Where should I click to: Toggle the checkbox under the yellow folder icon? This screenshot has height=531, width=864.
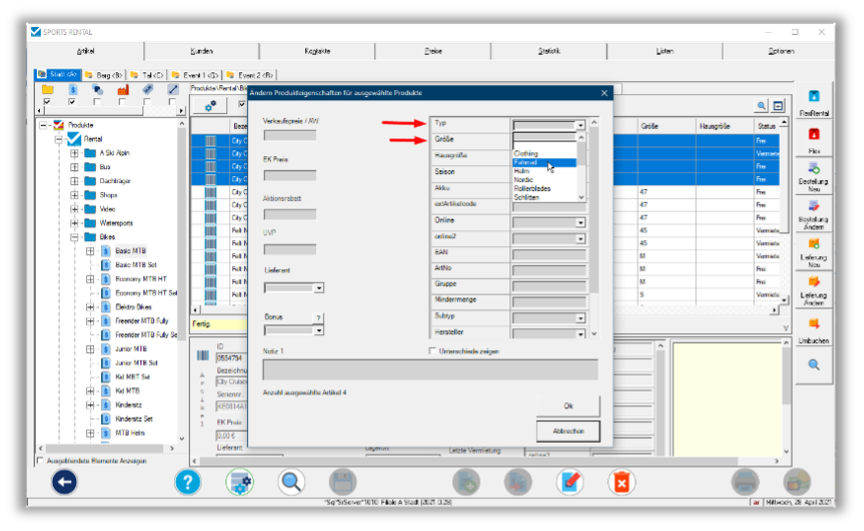46,102
